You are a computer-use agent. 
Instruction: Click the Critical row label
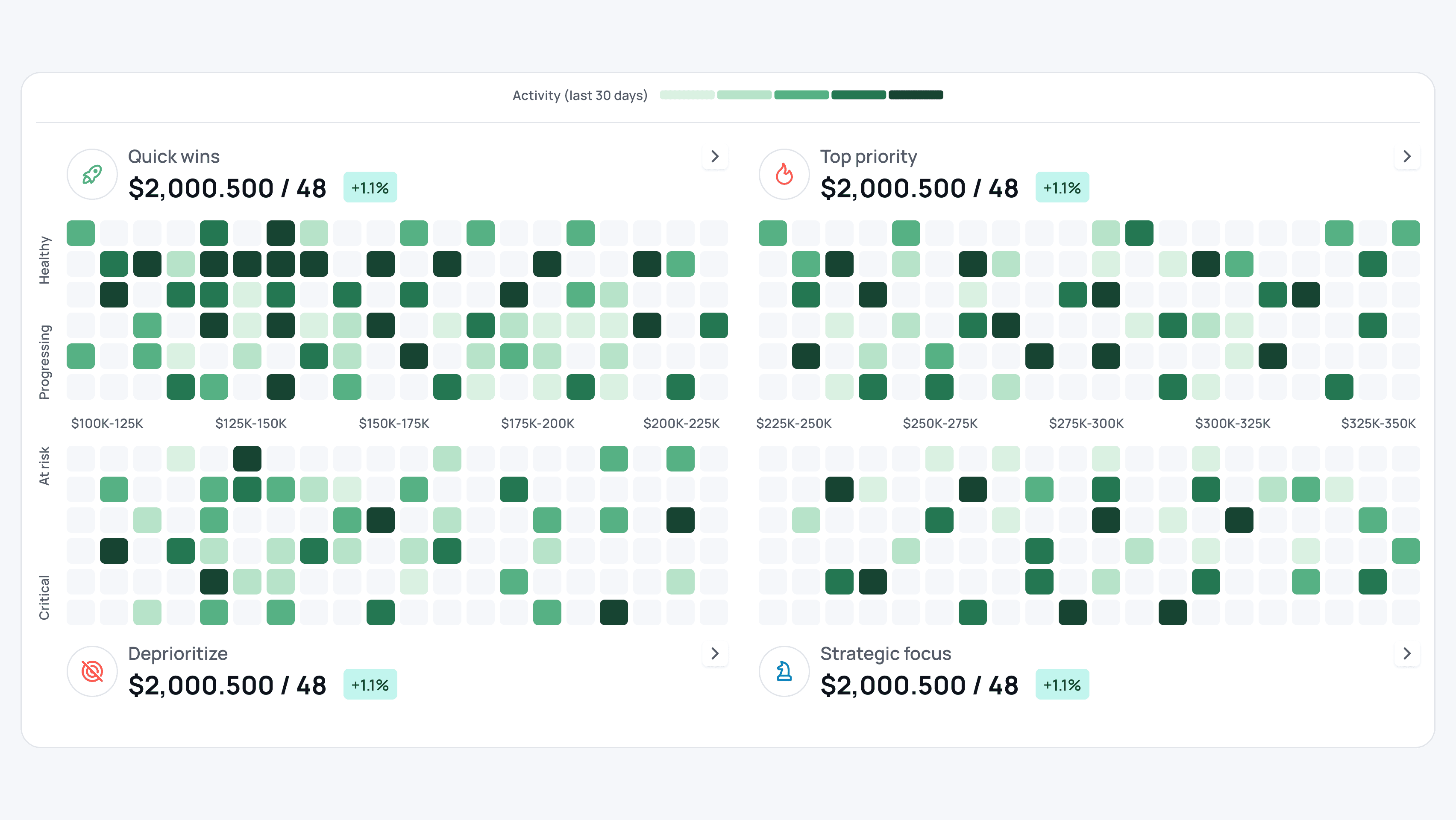point(44,597)
